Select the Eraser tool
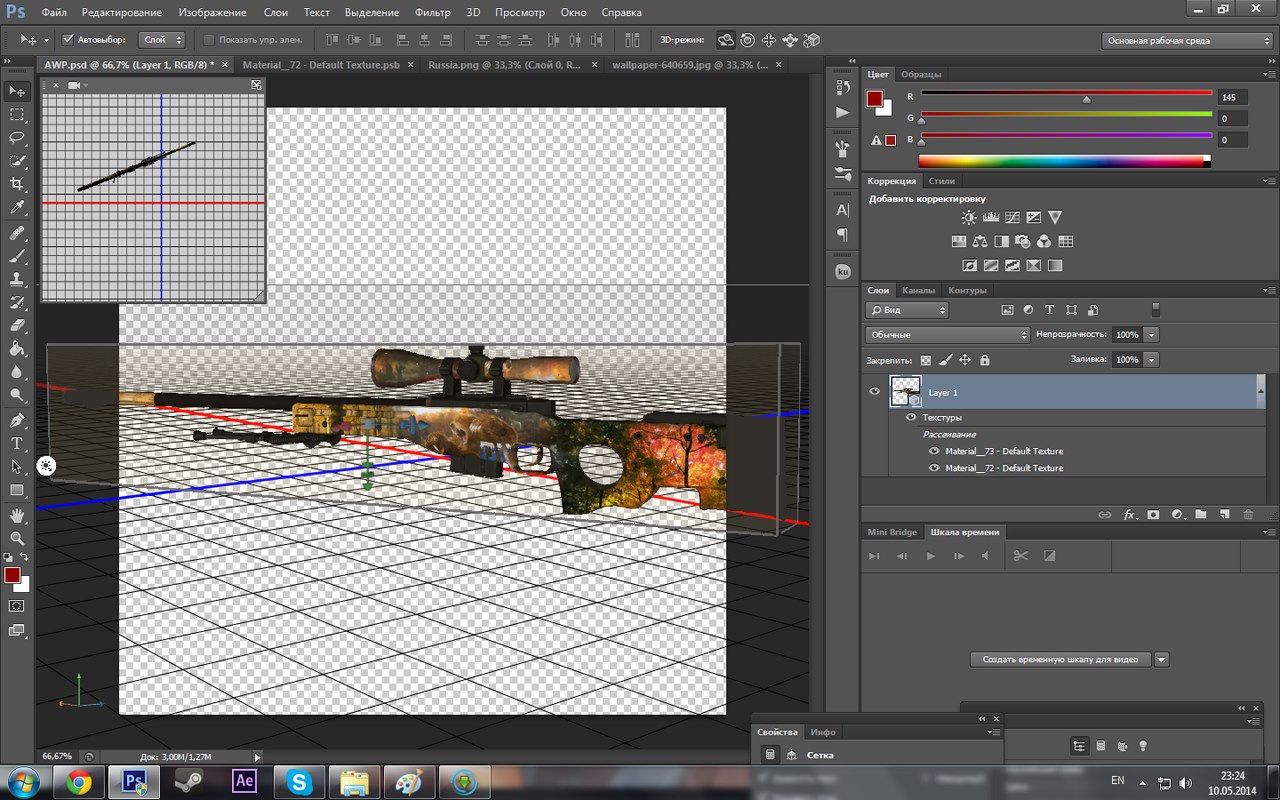Screen dimensions: 1280x800 [17, 325]
